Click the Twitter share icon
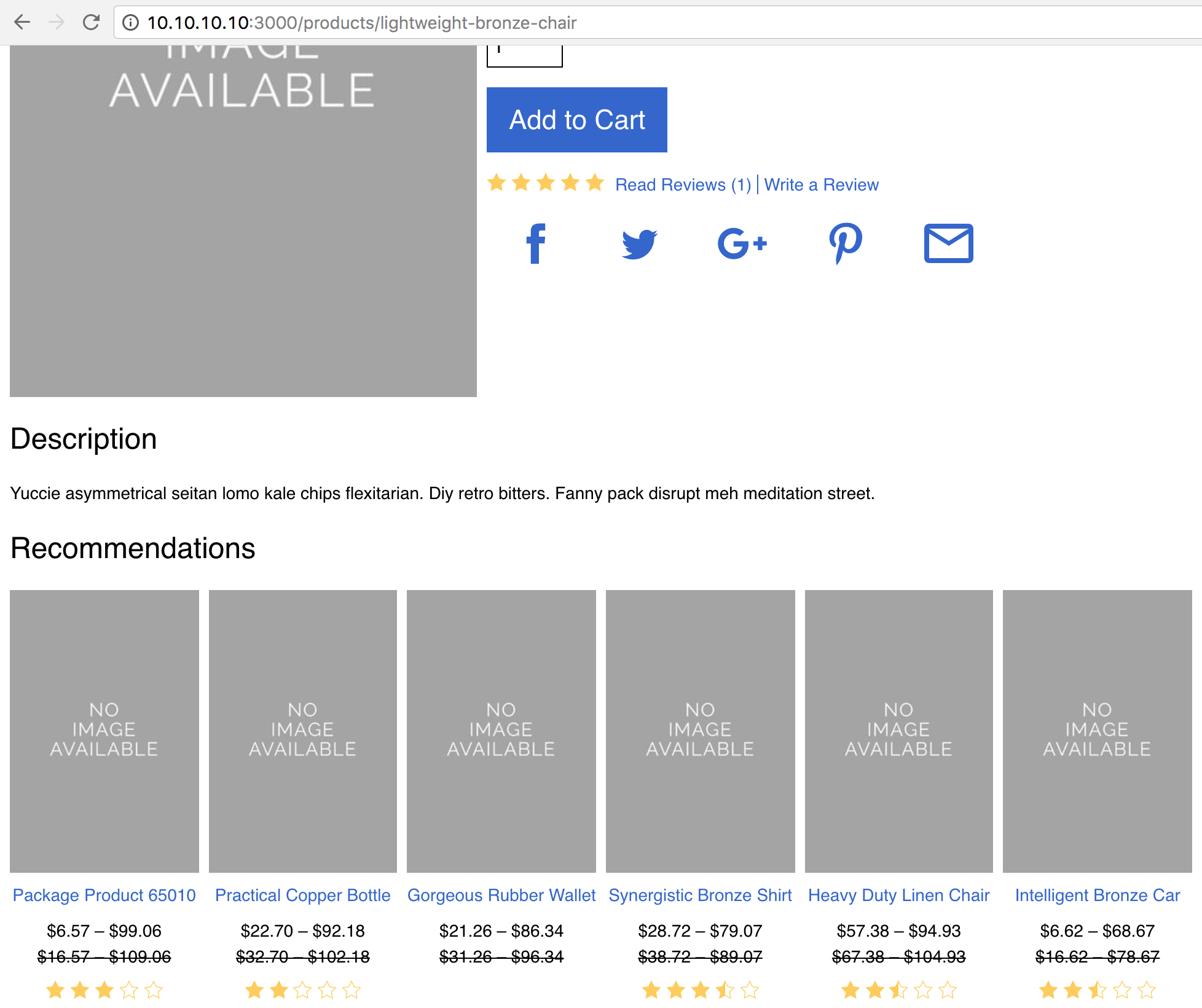The width and height of the screenshot is (1202, 1008). pyautogui.click(x=639, y=244)
